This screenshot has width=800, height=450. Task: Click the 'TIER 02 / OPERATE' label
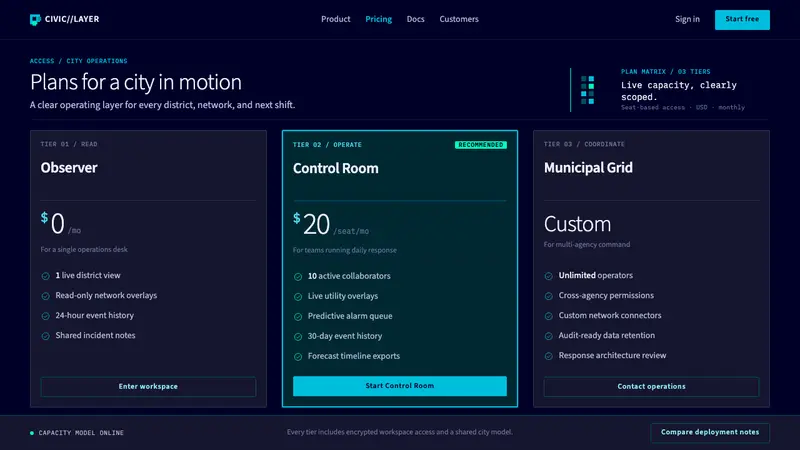tap(327, 145)
